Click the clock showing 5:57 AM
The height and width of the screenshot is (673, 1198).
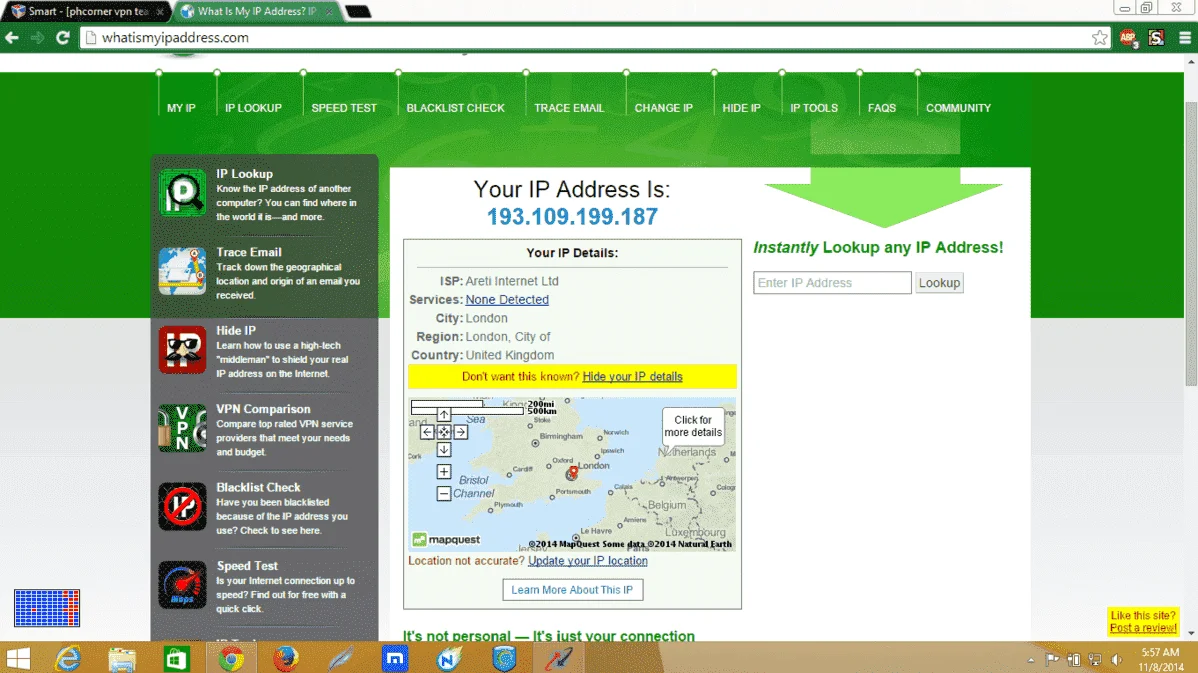(x=1160, y=652)
